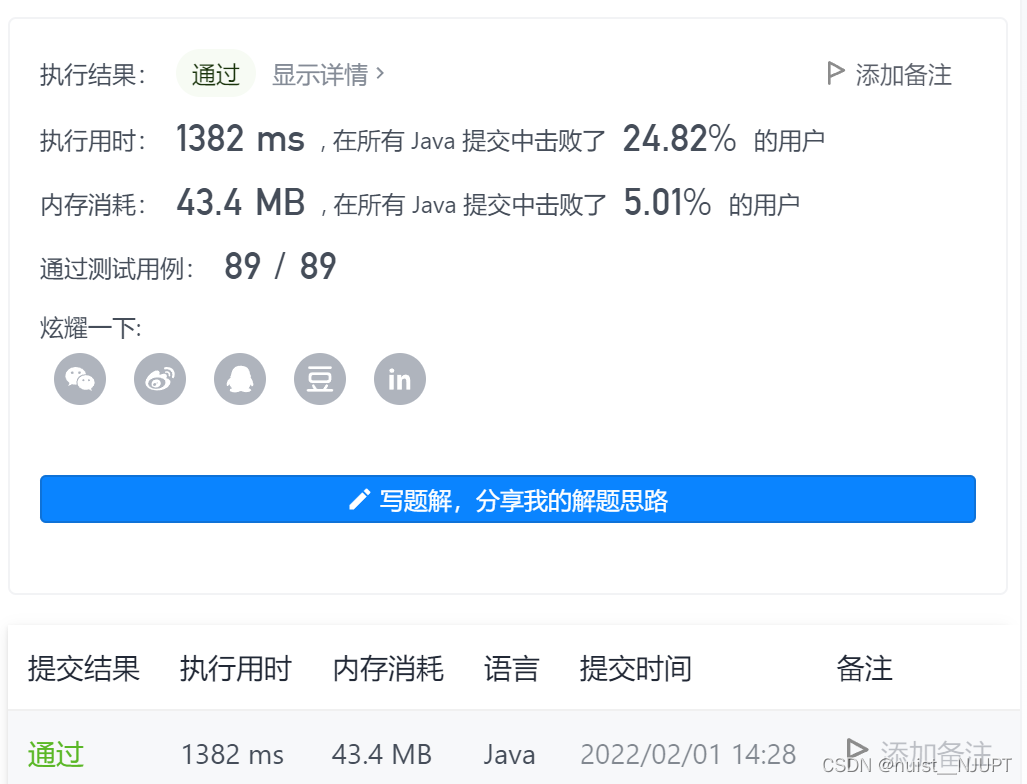This screenshot has width=1027, height=784.
Task: Click the 89 / 89 test cases value
Action: pos(280,267)
